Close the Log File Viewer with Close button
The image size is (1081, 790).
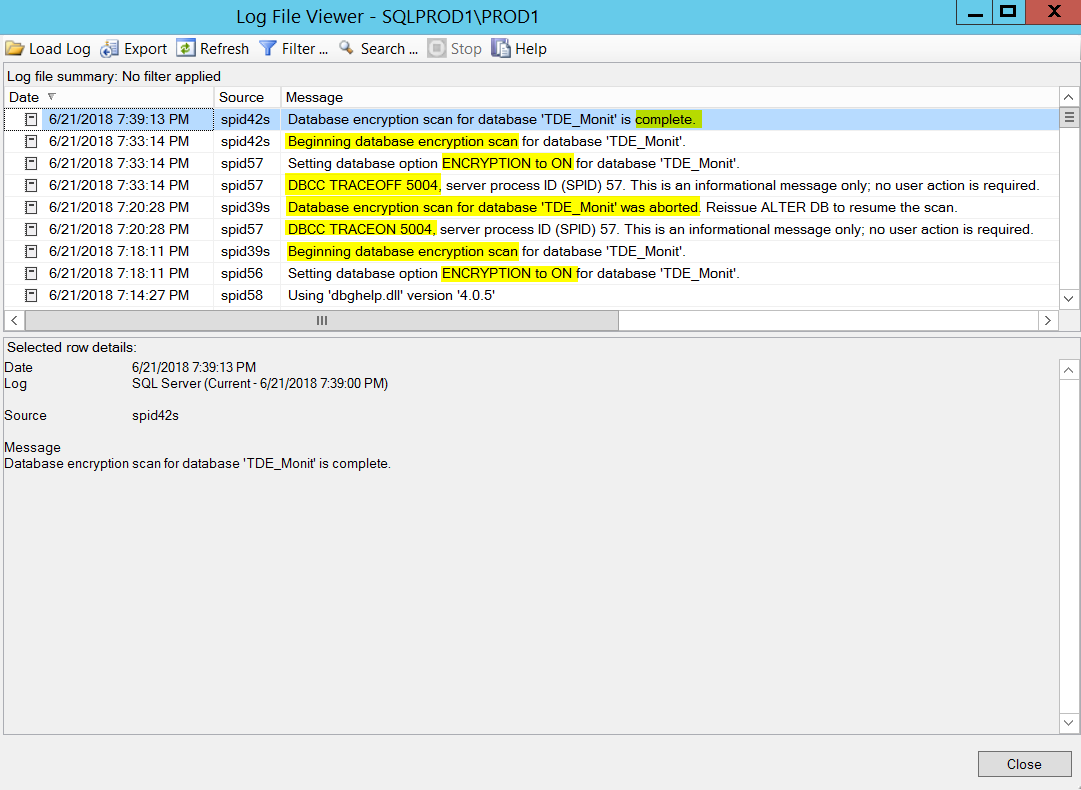point(1024,764)
